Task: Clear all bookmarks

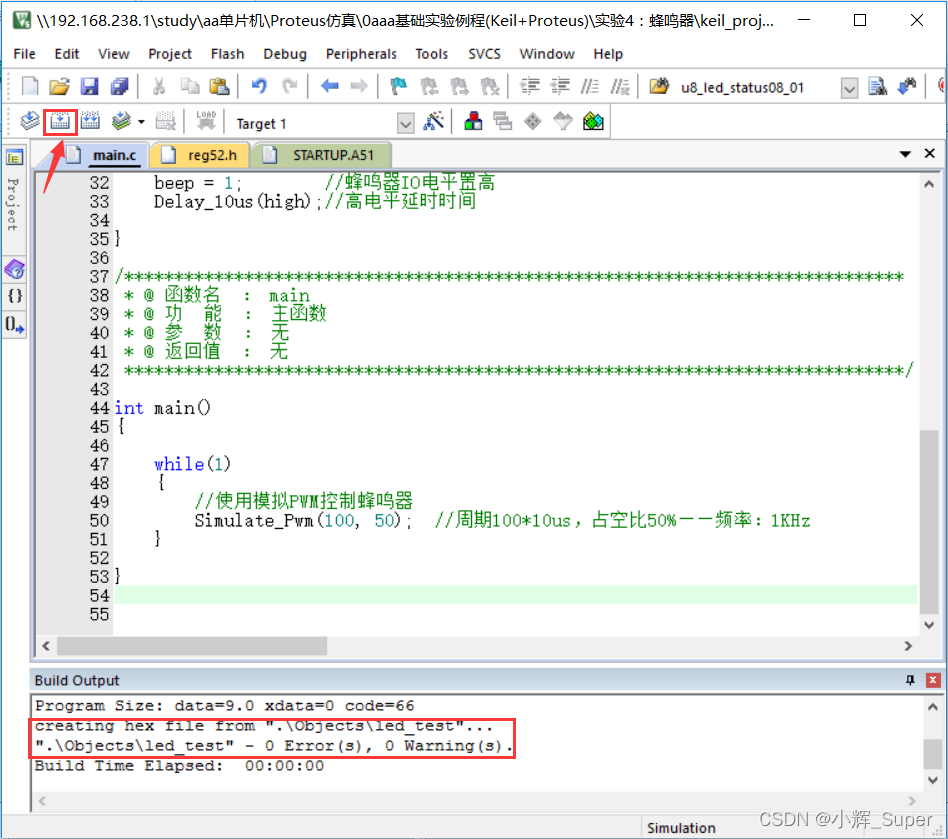Action: 489,86
